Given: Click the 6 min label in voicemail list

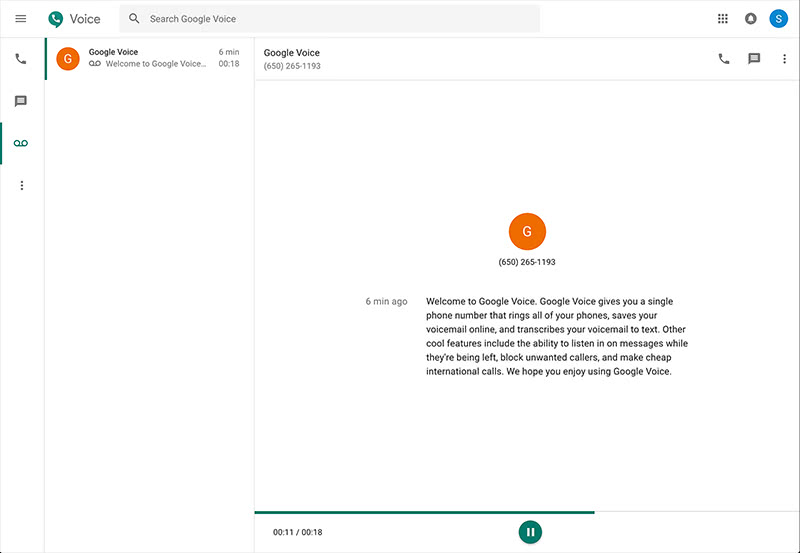Looking at the screenshot, I should click(229, 52).
